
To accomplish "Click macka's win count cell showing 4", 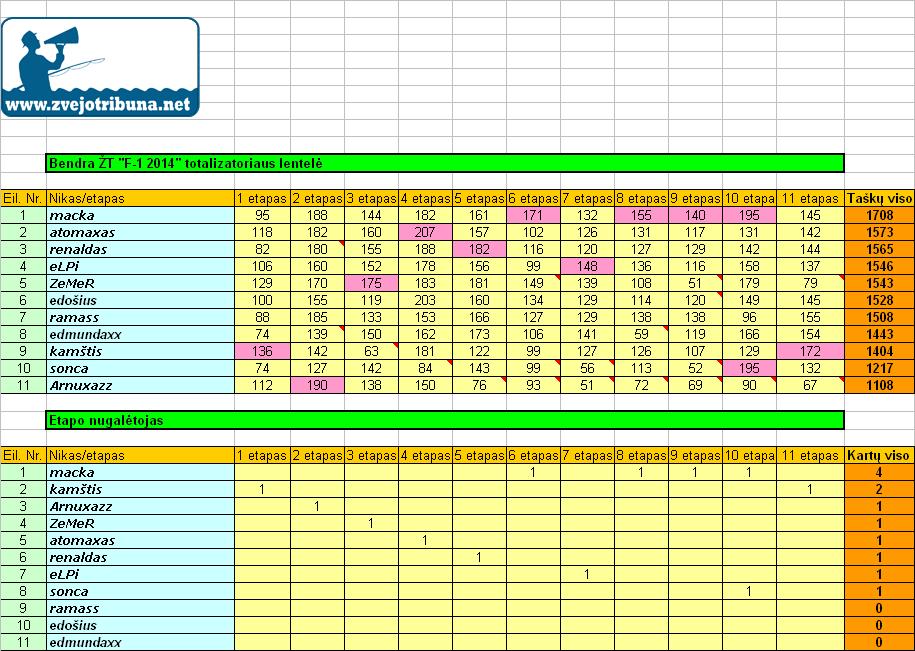I will 879,472.
